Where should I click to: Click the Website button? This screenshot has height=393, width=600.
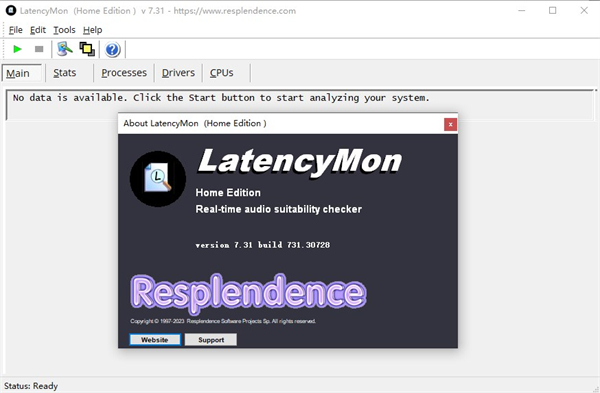[x=155, y=340]
